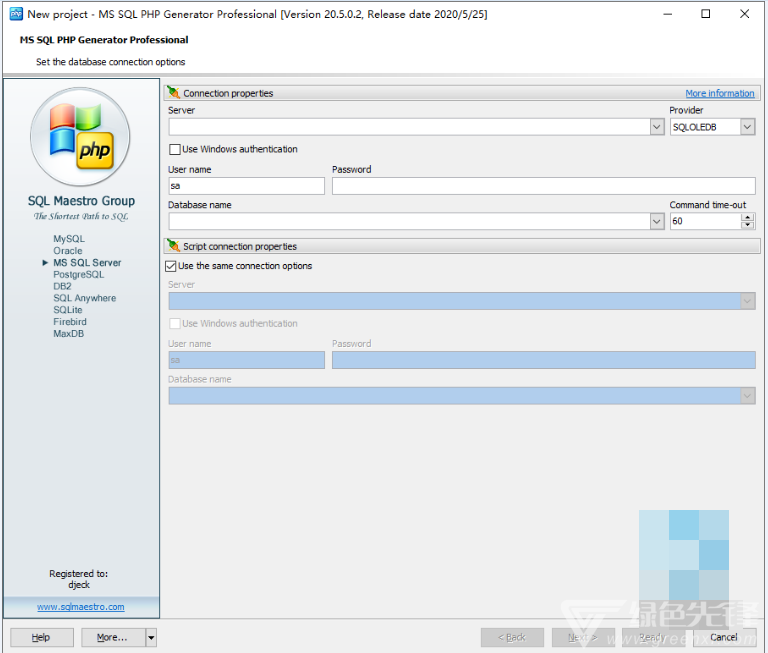The height and width of the screenshot is (653, 768).
Task: Click the app icon in title bar
Action: 16,14
